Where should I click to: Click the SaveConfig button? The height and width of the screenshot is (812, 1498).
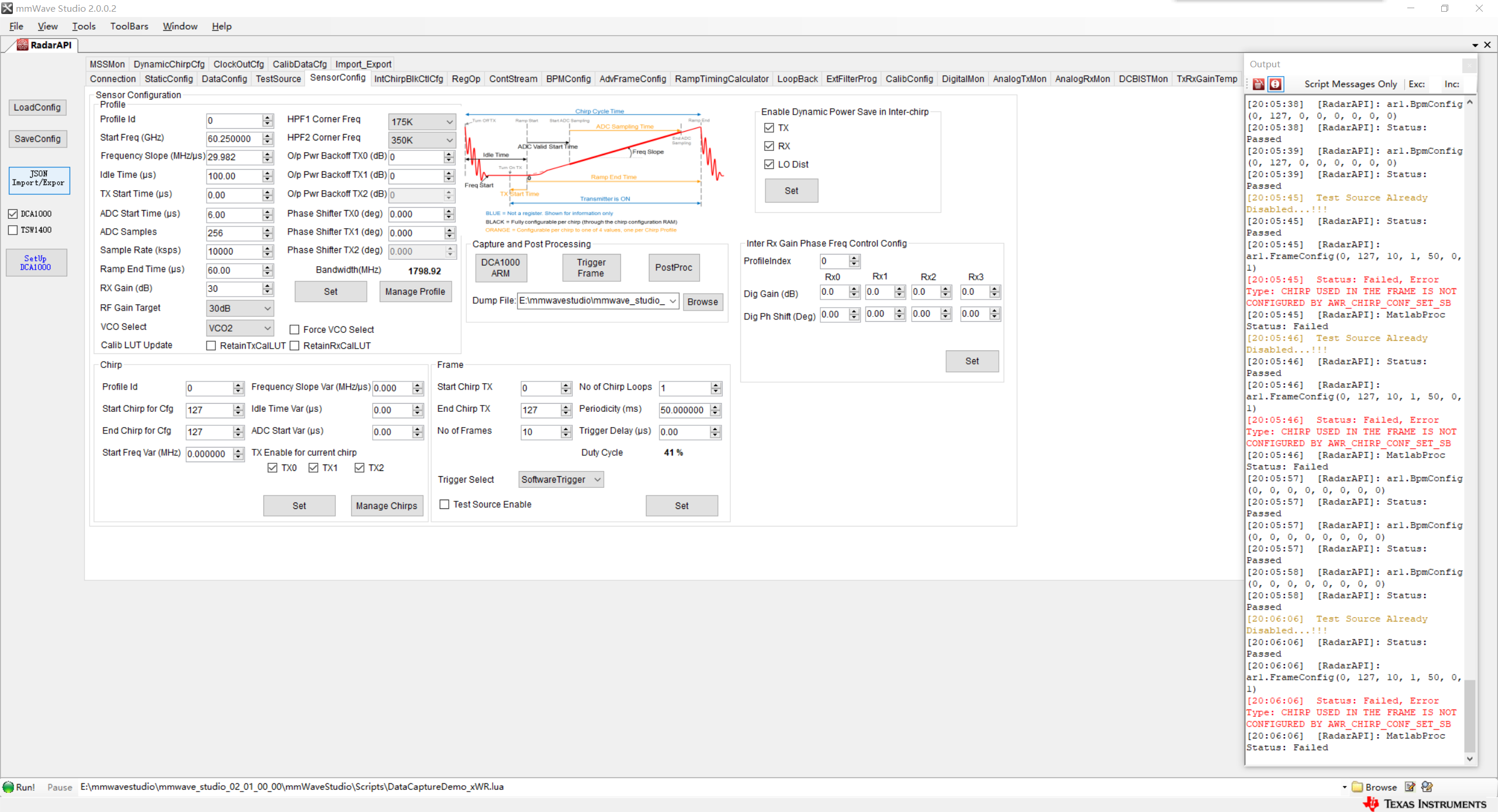37,139
